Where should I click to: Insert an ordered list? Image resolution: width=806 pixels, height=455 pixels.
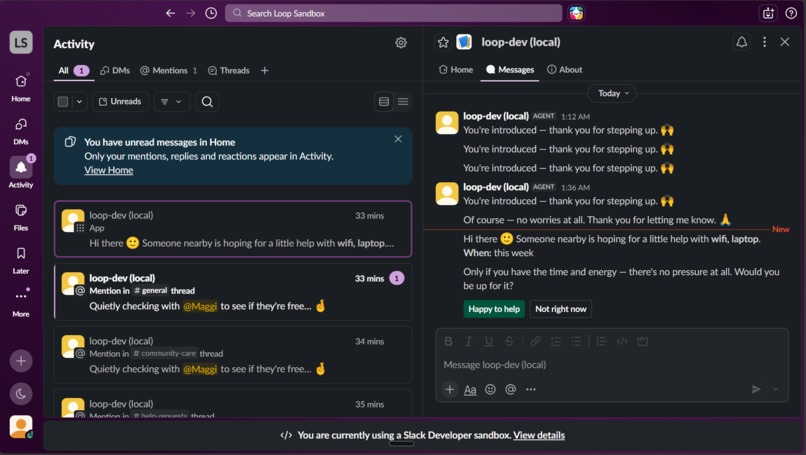[x=556, y=341]
